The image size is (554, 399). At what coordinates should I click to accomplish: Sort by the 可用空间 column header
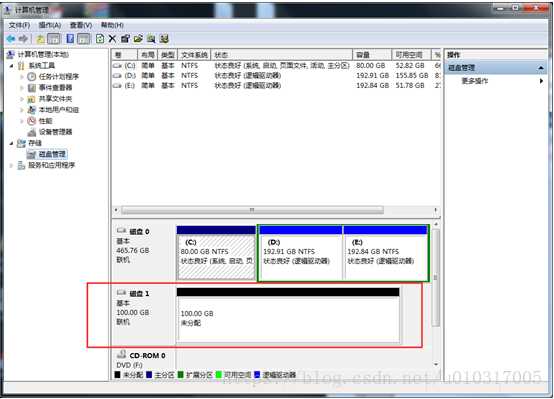[411, 55]
